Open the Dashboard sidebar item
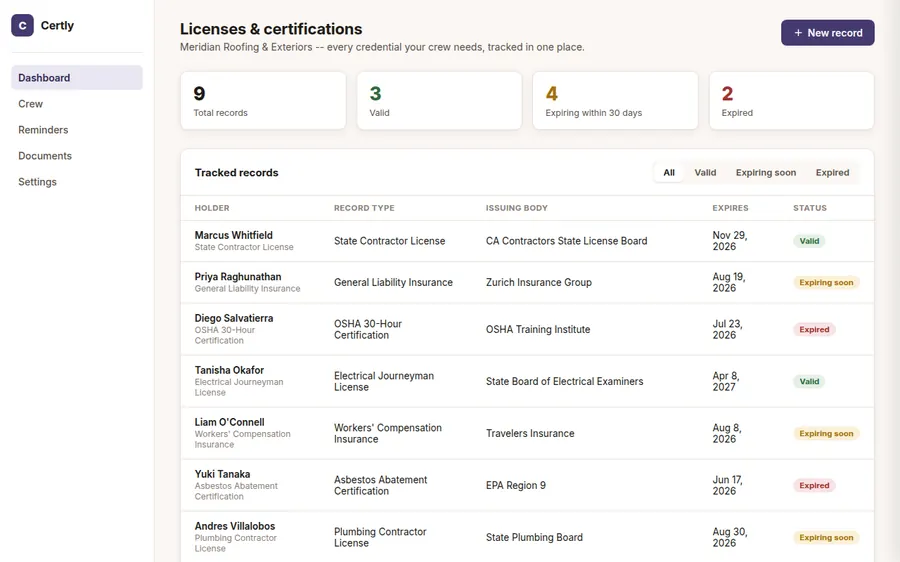900x562 pixels. tap(77, 77)
